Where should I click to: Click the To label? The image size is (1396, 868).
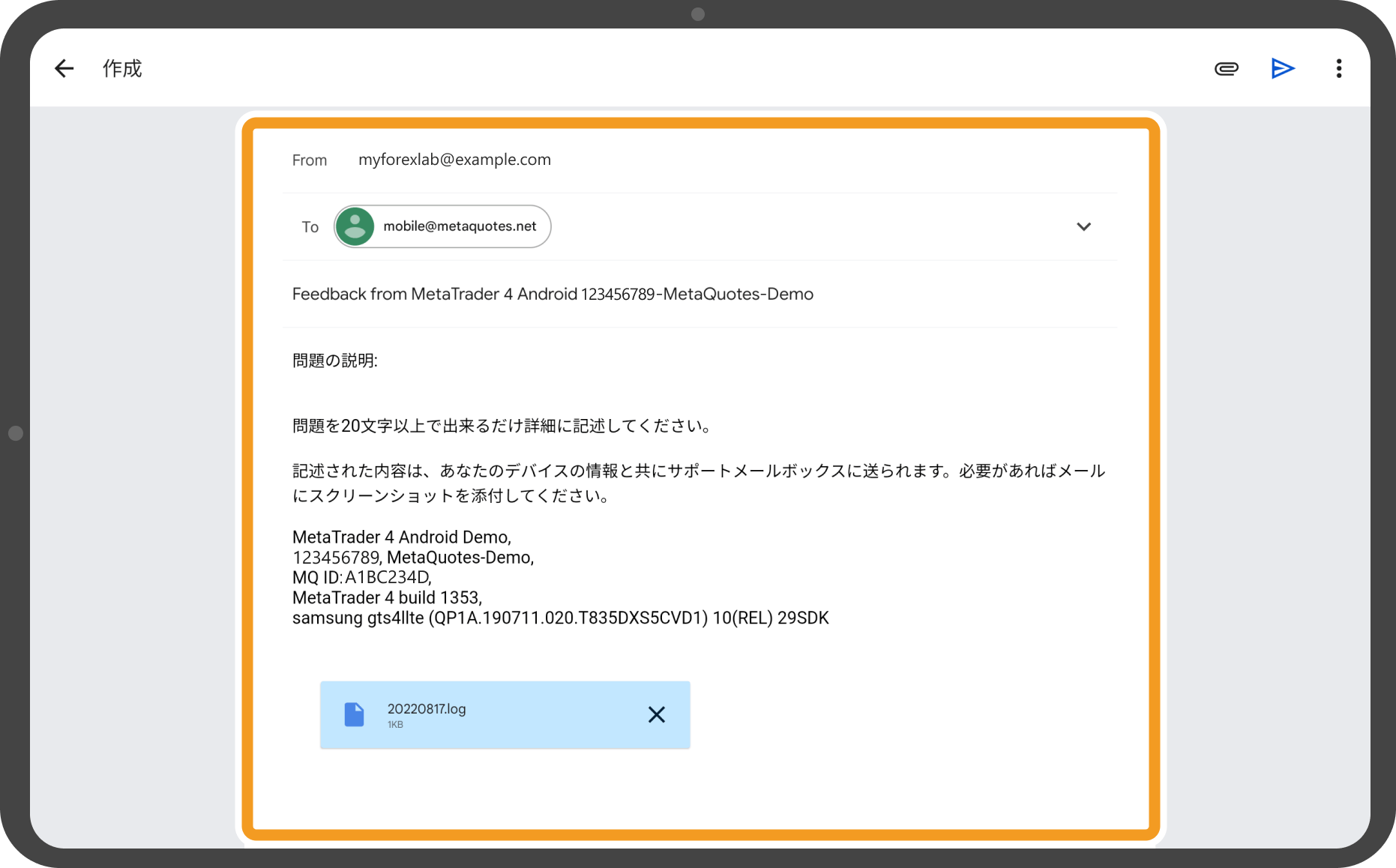[x=310, y=227]
